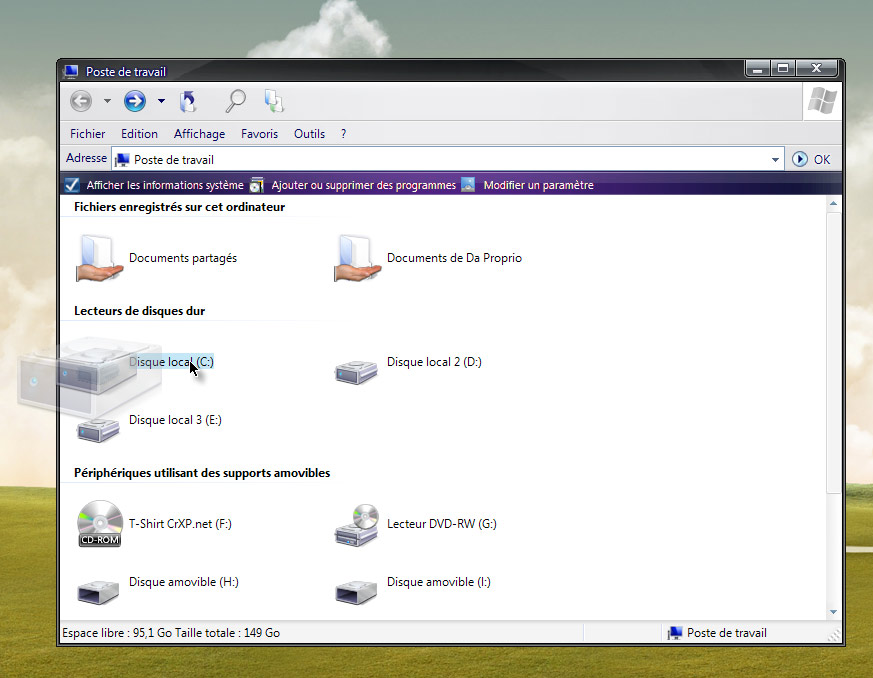Click the OK go button
The image size is (873, 678).
point(812,160)
